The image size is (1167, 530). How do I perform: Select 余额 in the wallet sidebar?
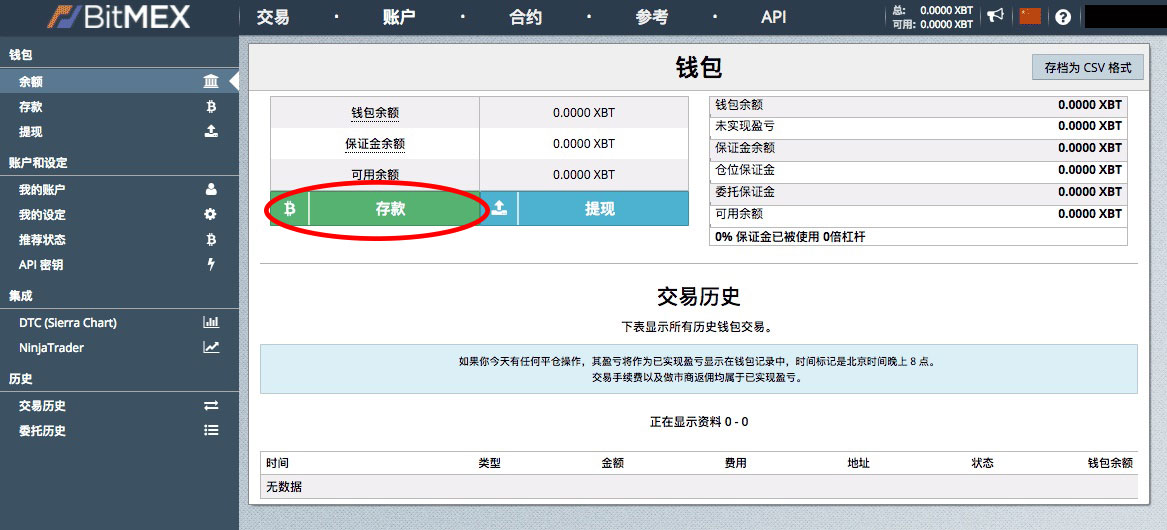tap(119, 82)
